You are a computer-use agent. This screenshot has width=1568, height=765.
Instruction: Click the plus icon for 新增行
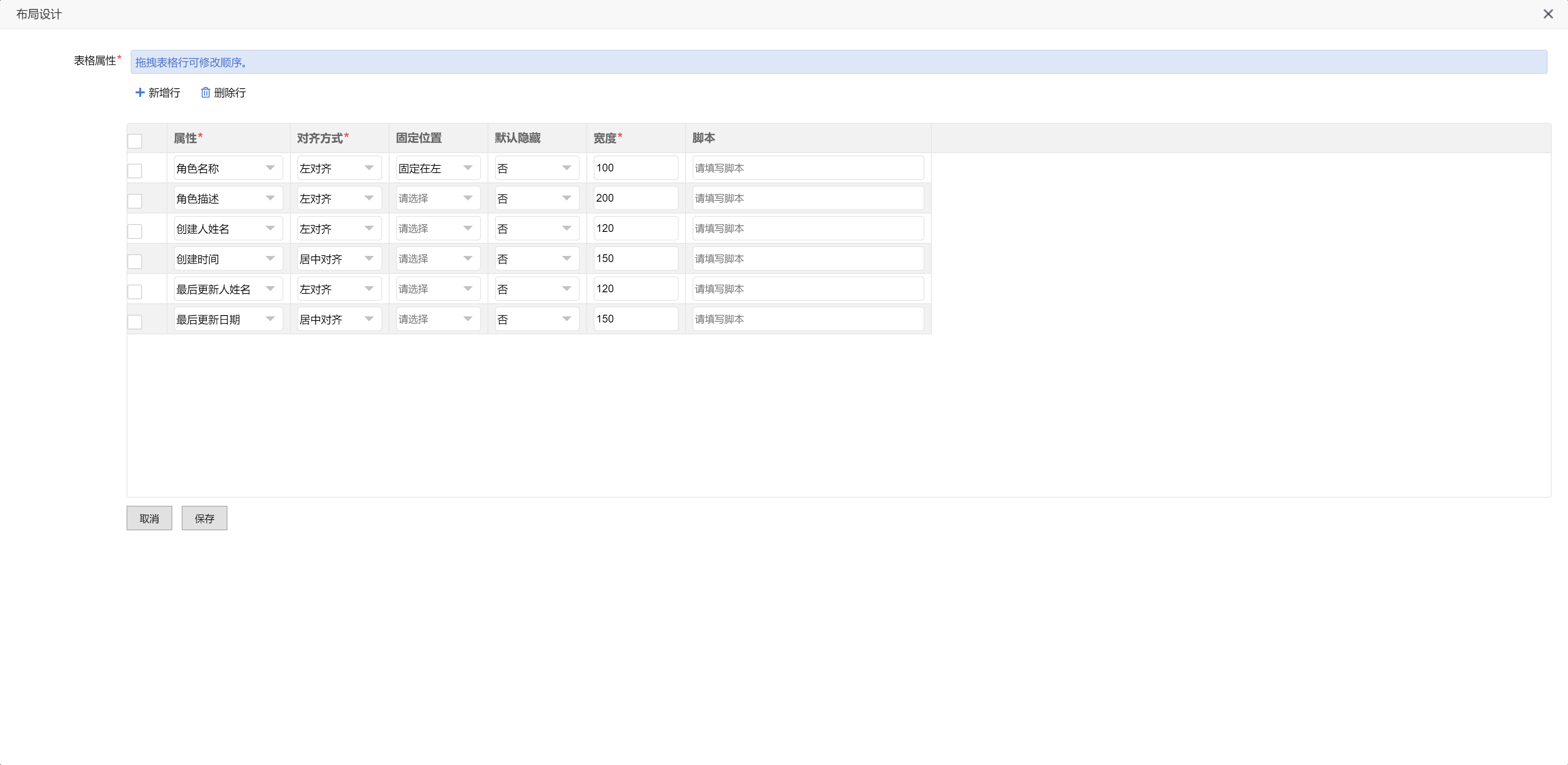click(139, 93)
